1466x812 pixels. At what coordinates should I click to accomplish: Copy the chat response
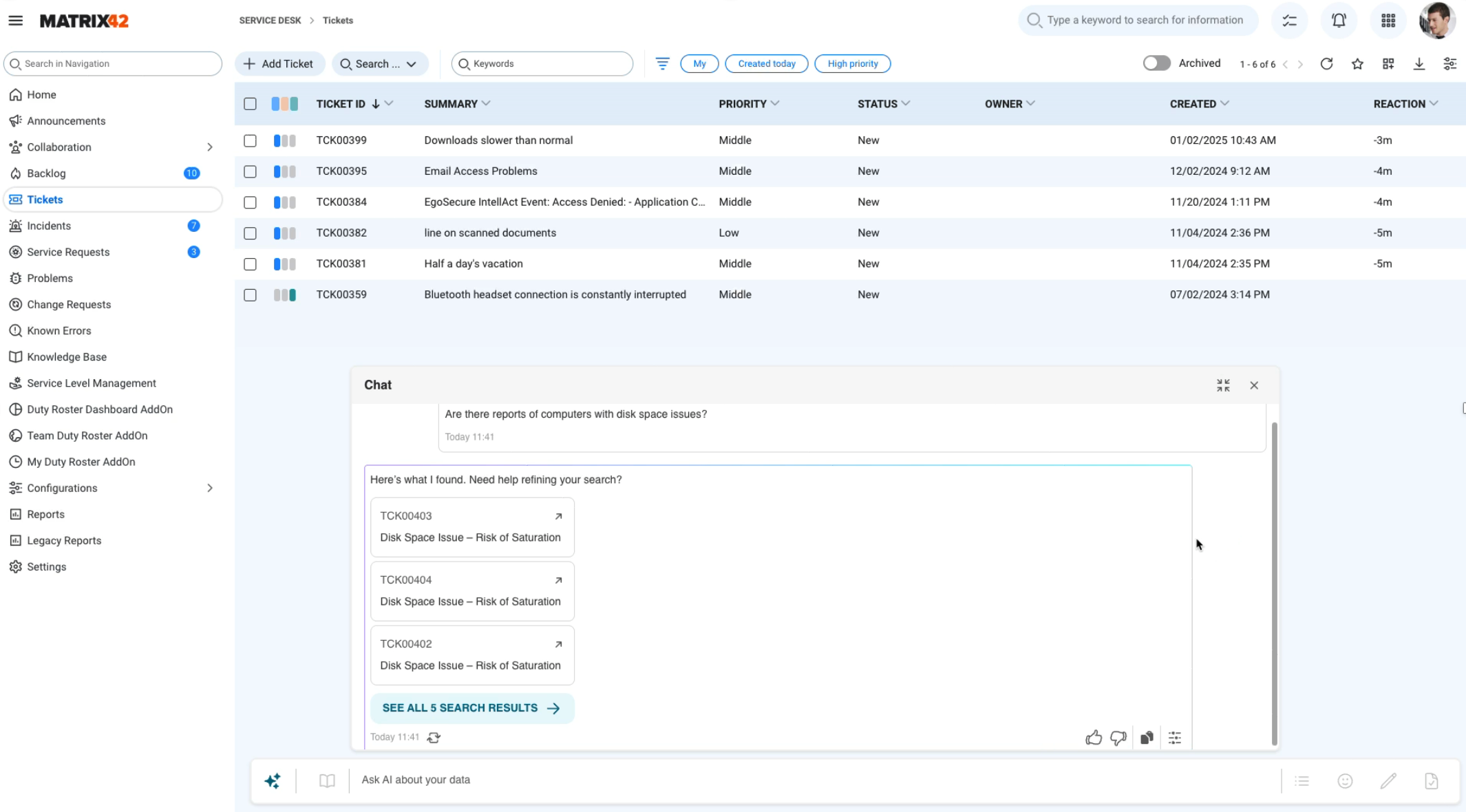(1147, 738)
